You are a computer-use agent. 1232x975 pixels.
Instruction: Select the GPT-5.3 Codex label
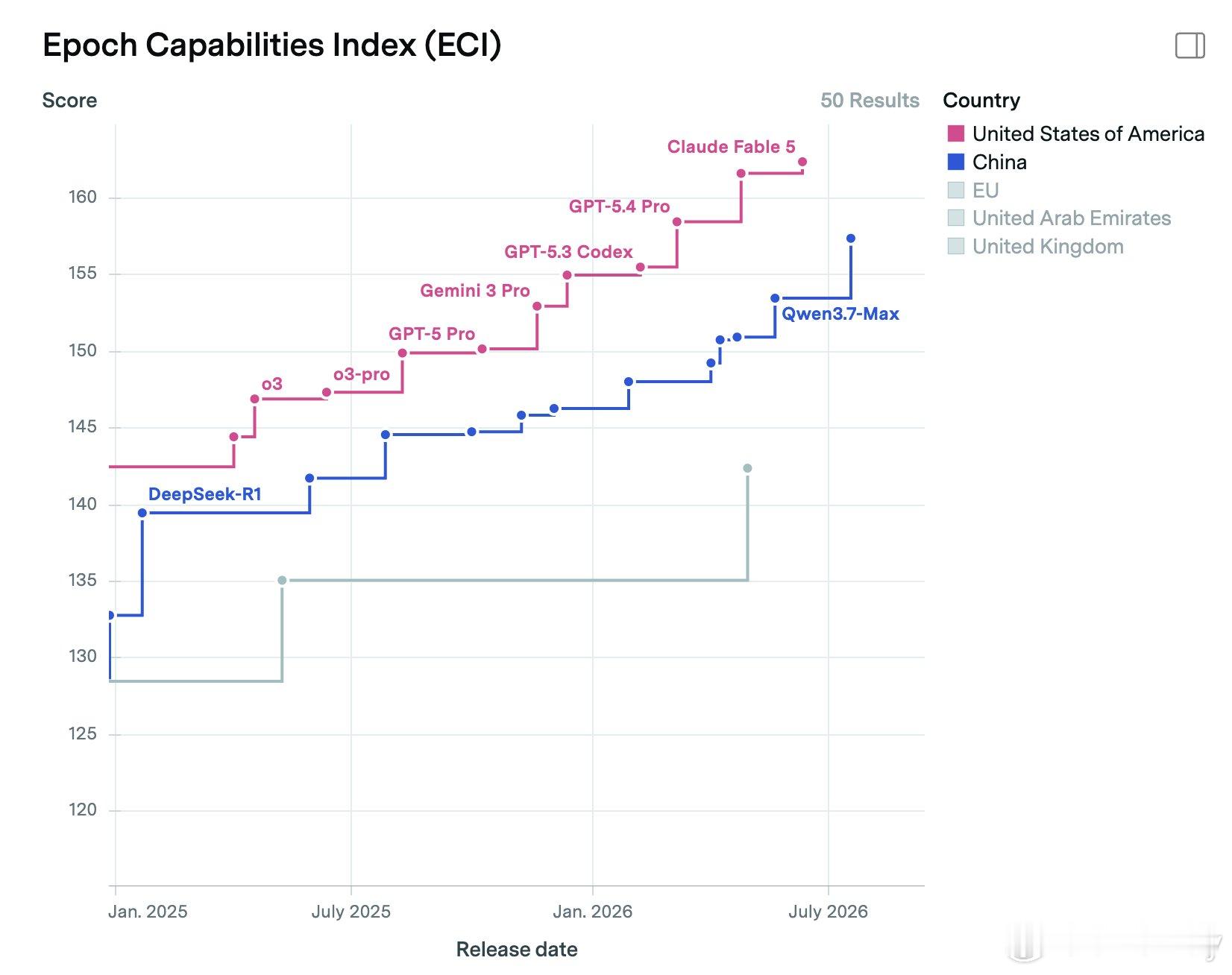(568, 252)
